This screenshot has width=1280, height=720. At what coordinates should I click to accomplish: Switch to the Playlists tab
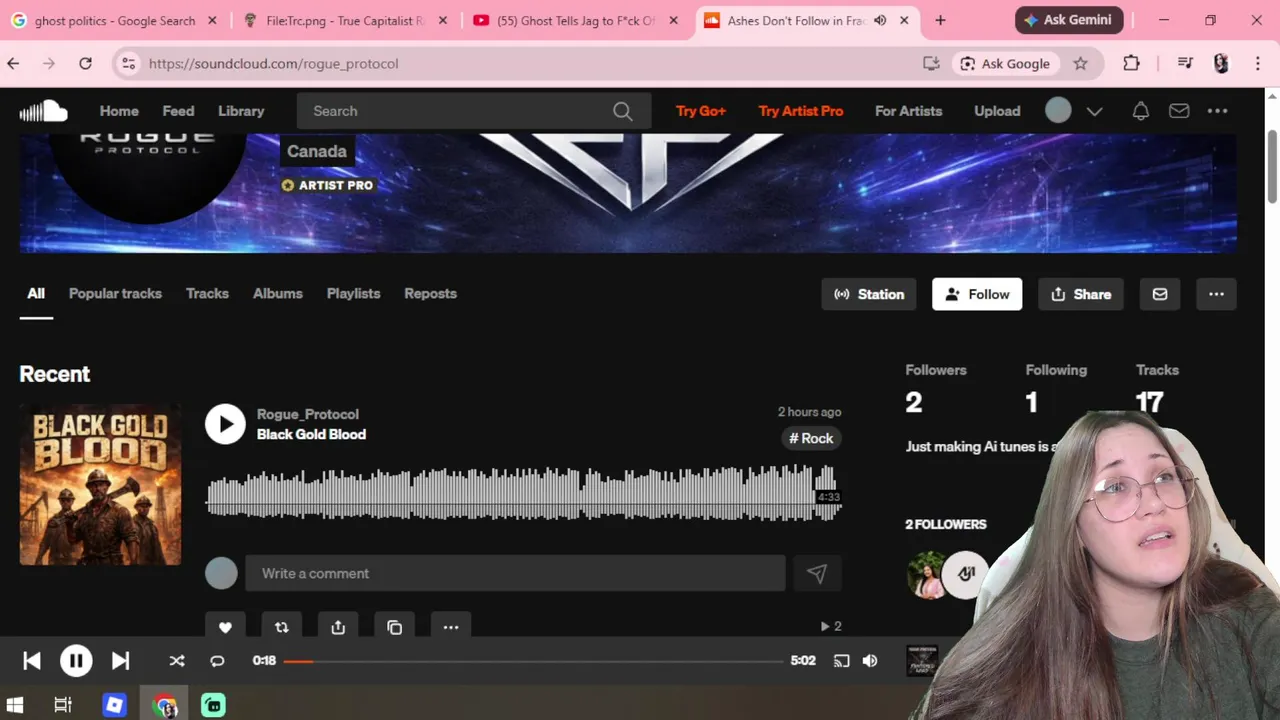[x=353, y=293]
